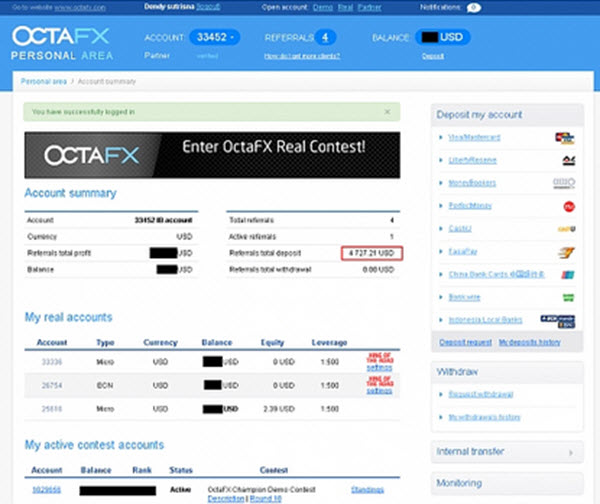Open settings for account 26754
Image resolution: width=600 pixels, height=504 pixels.
coord(379,391)
